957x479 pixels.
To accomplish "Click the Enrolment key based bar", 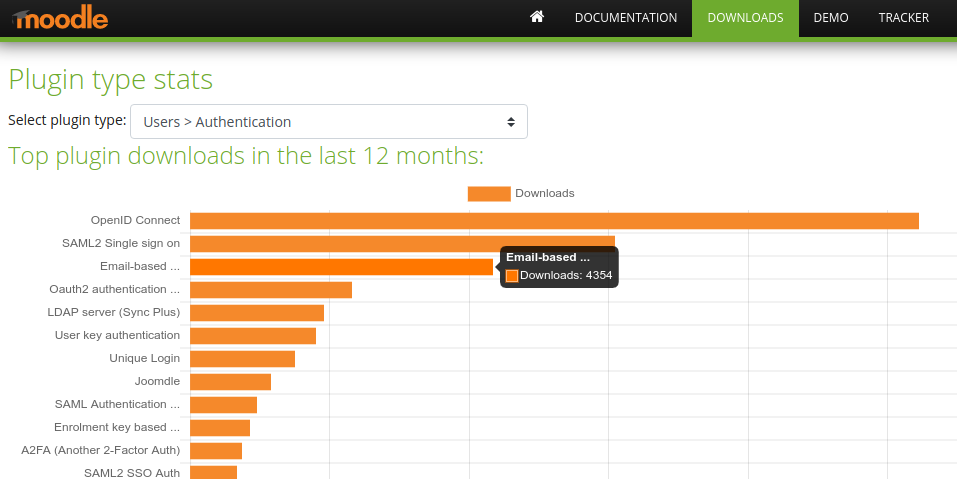I will (220, 428).
